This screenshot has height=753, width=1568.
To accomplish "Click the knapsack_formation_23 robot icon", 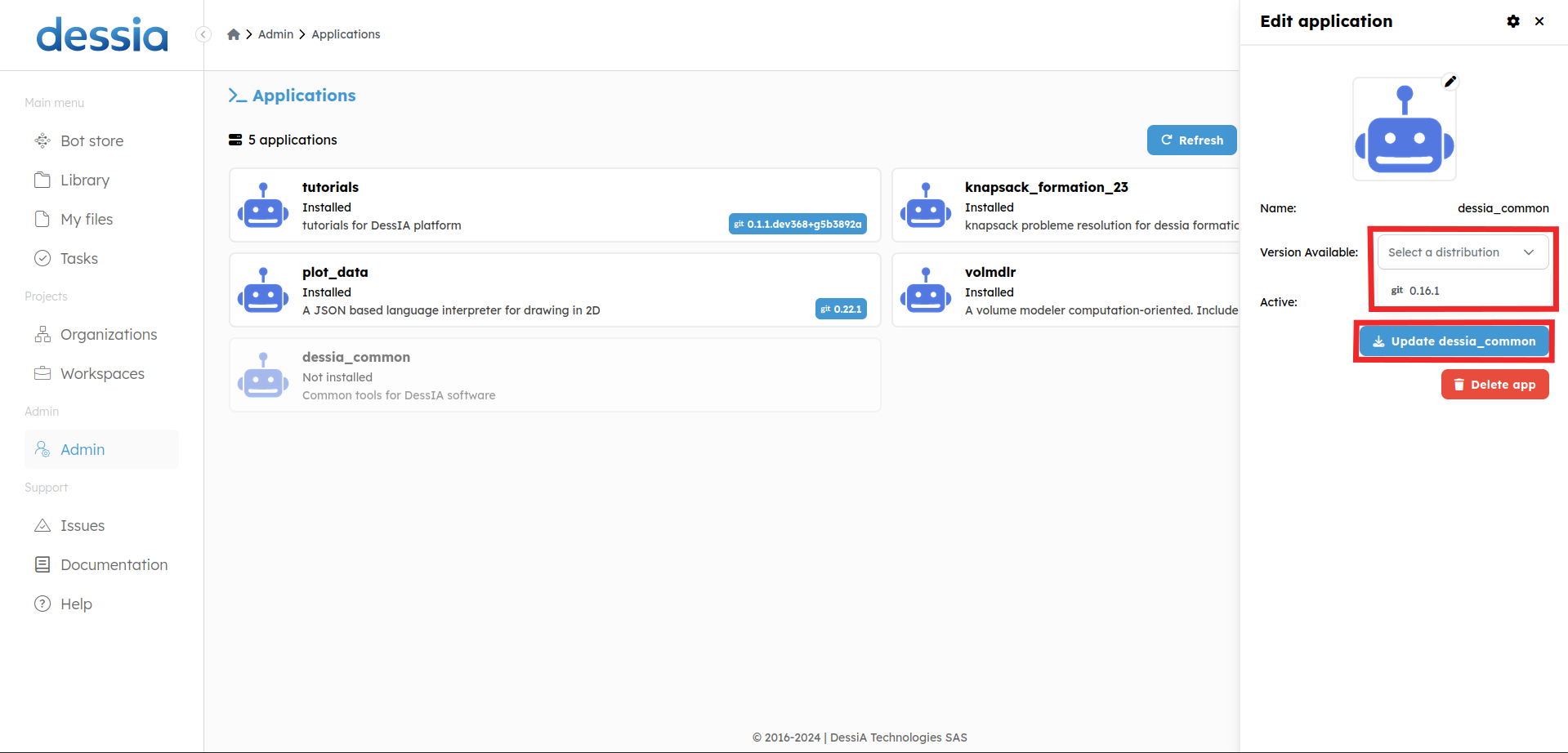I will 926,206.
